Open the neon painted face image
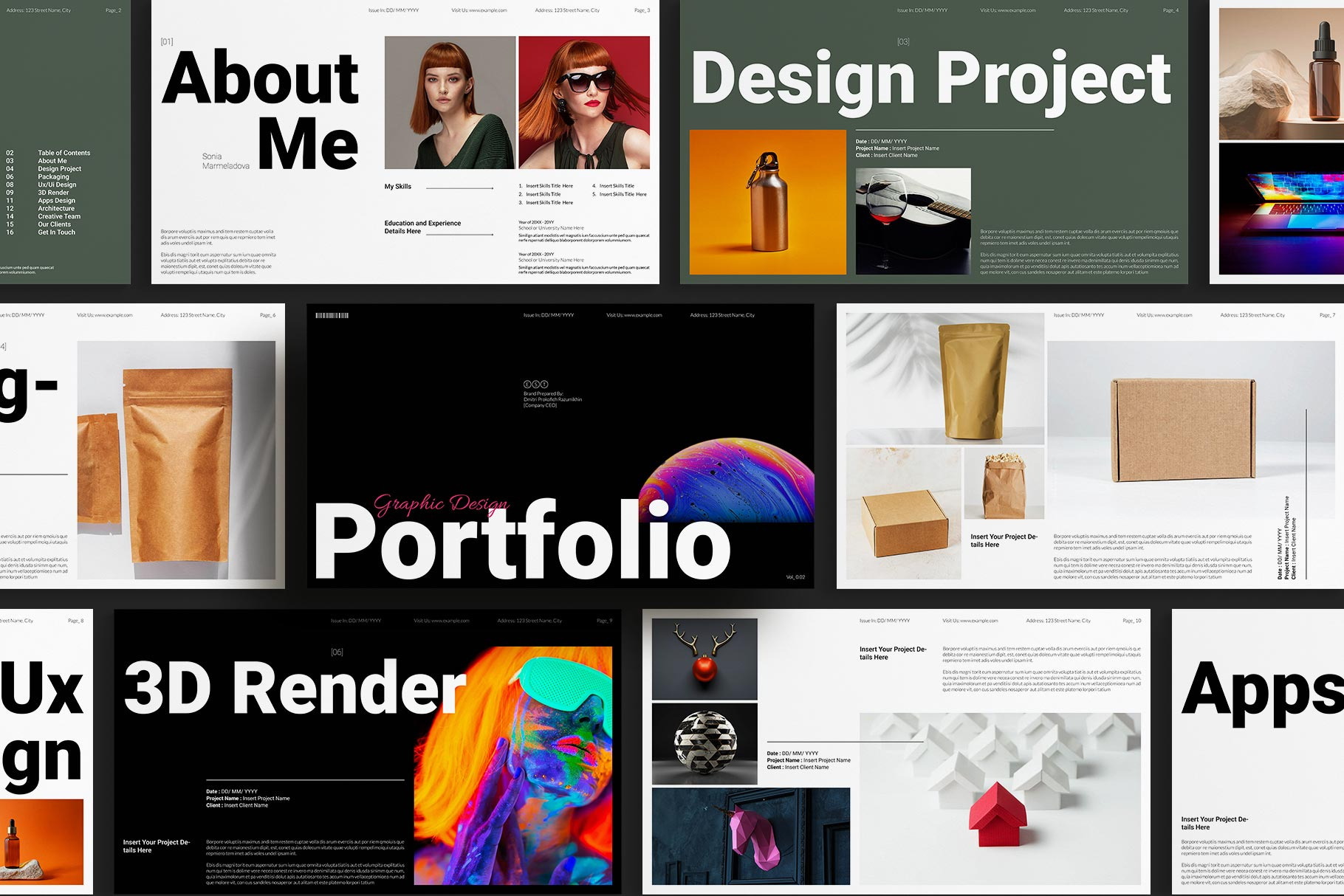The image size is (1344, 896). pos(514,765)
